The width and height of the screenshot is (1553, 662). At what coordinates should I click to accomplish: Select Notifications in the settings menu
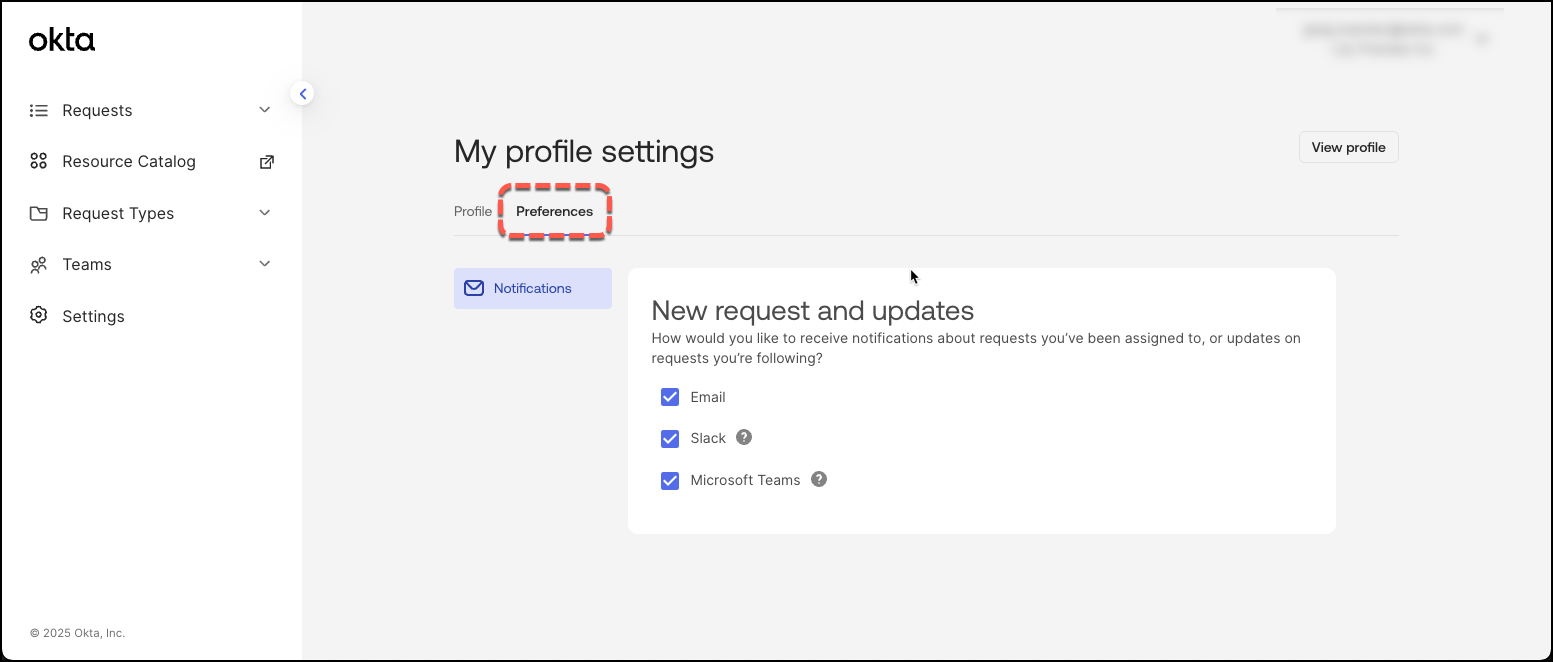[532, 288]
